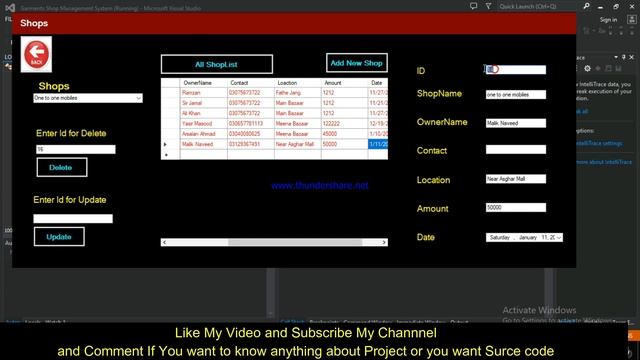This screenshot has width=640, height=360.
Task: Click the Visual Studio feedback icon
Action: click(x=473, y=6)
